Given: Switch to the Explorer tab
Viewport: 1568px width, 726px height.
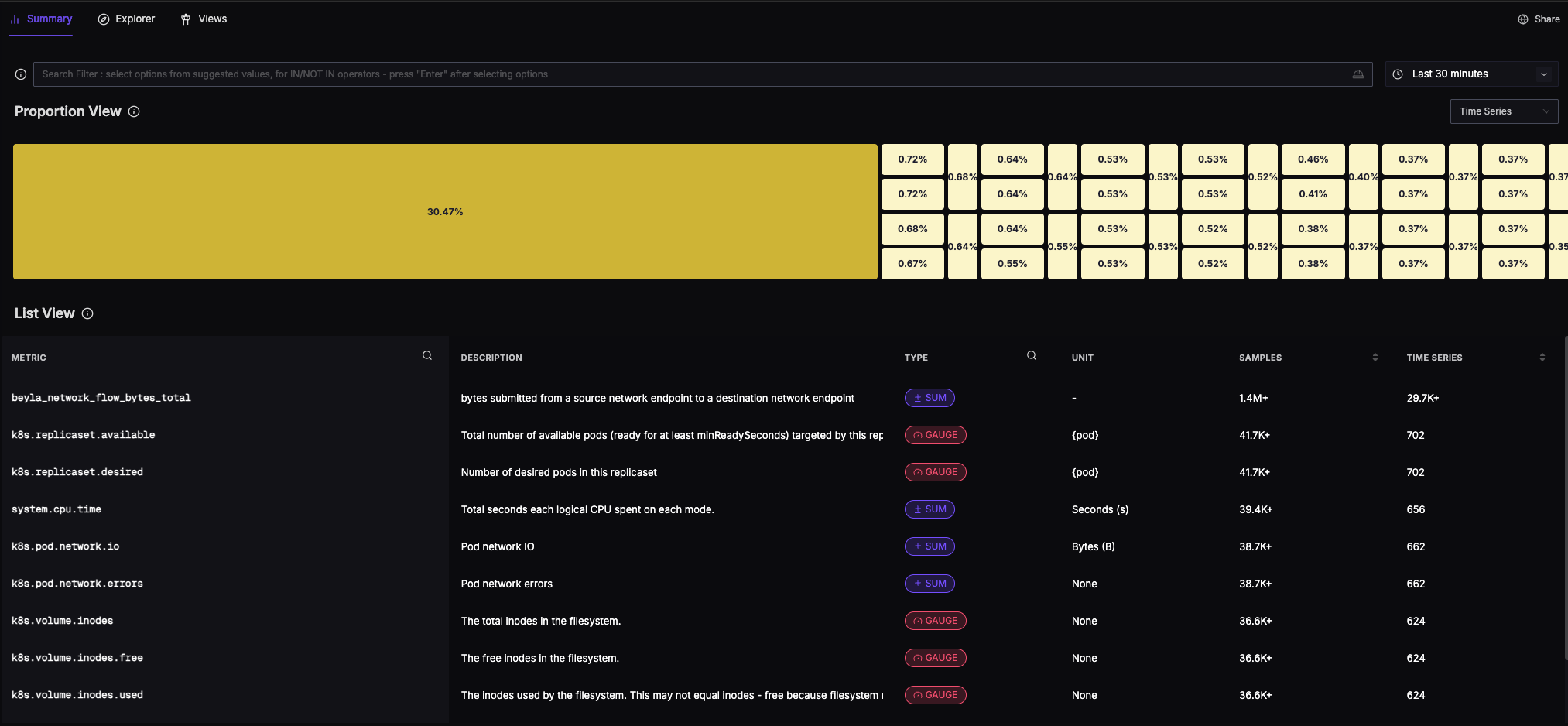Looking at the screenshot, I should click(127, 19).
